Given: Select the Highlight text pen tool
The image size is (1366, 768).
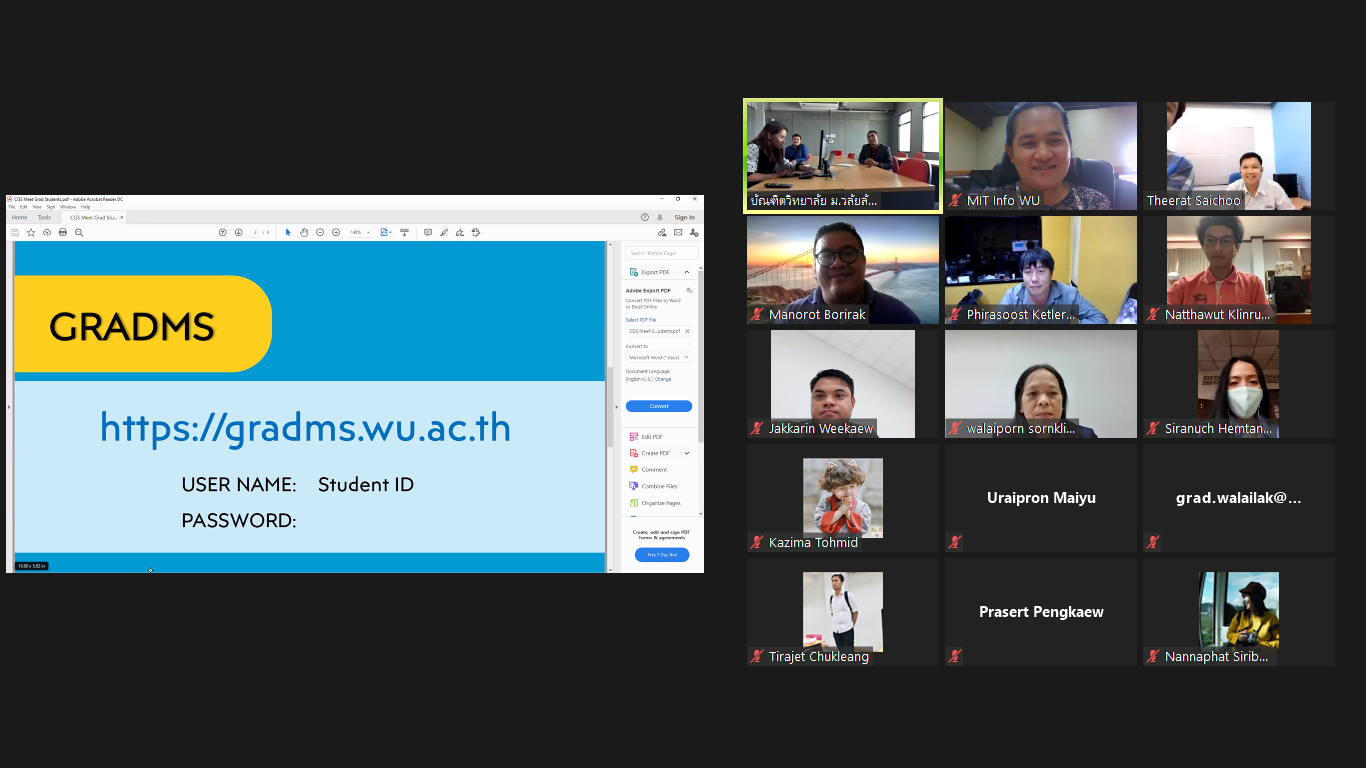Looking at the screenshot, I should (444, 232).
